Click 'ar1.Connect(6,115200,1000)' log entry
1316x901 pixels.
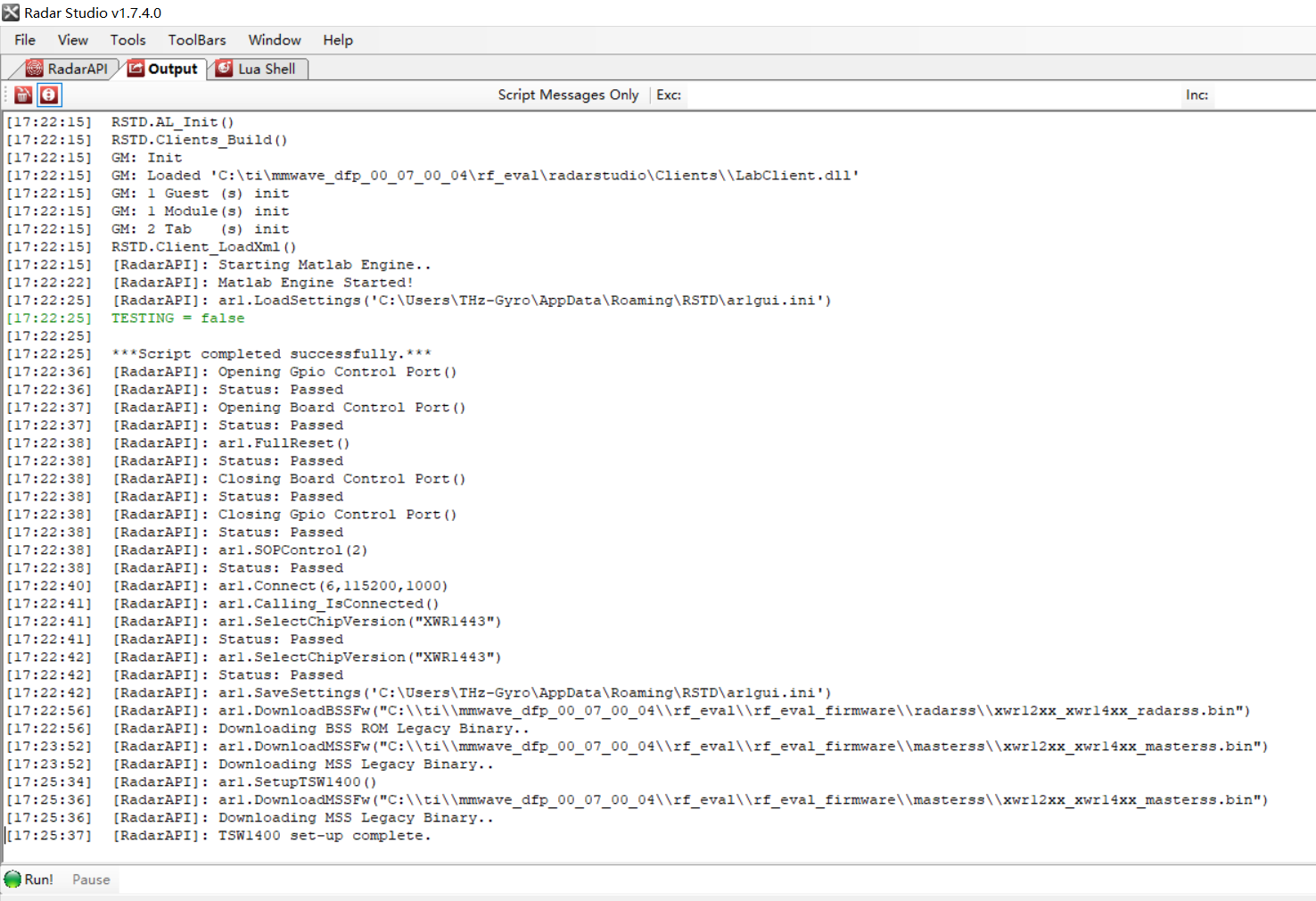click(333, 586)
